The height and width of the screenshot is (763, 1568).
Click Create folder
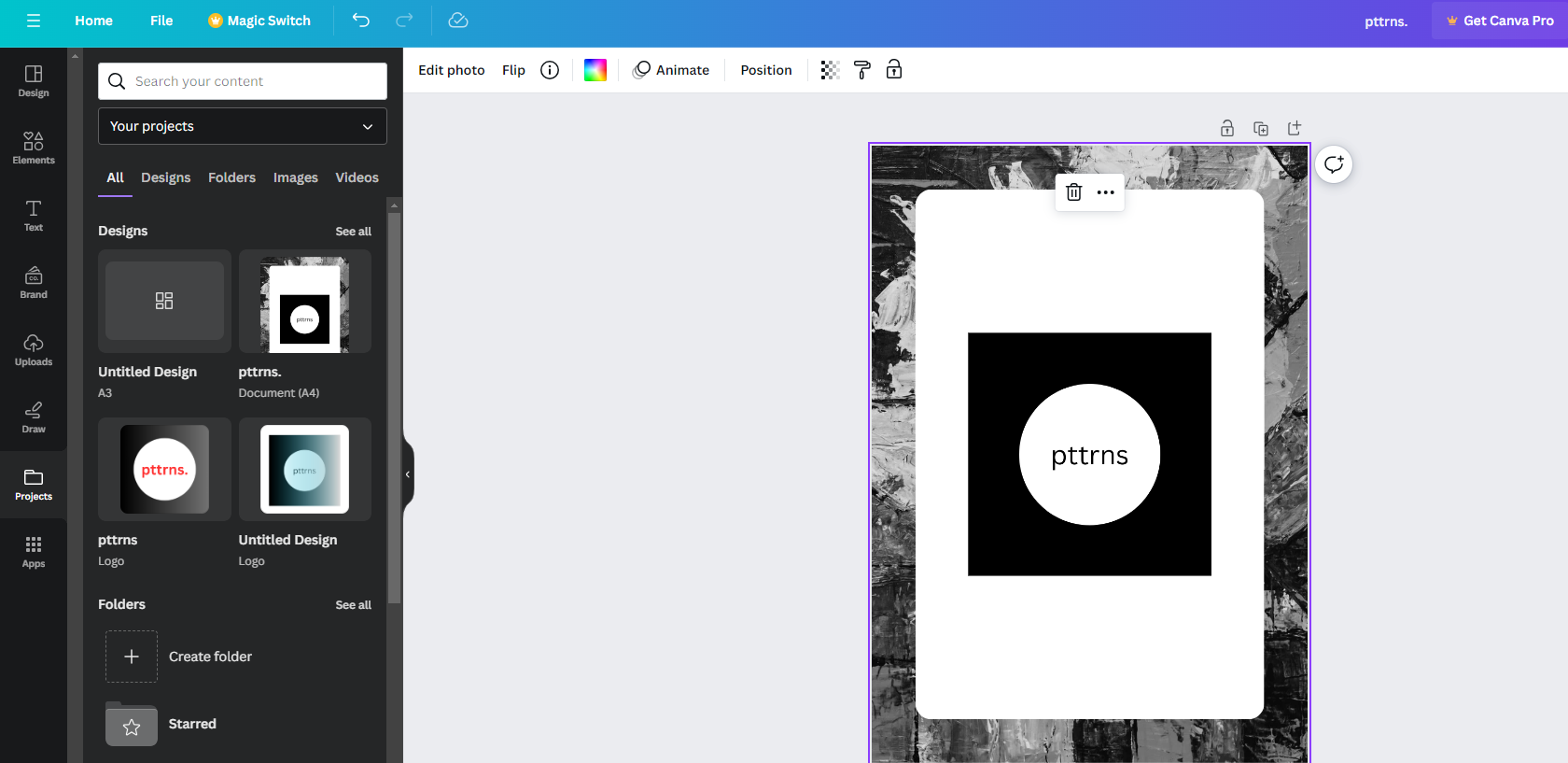coord(178,657)
